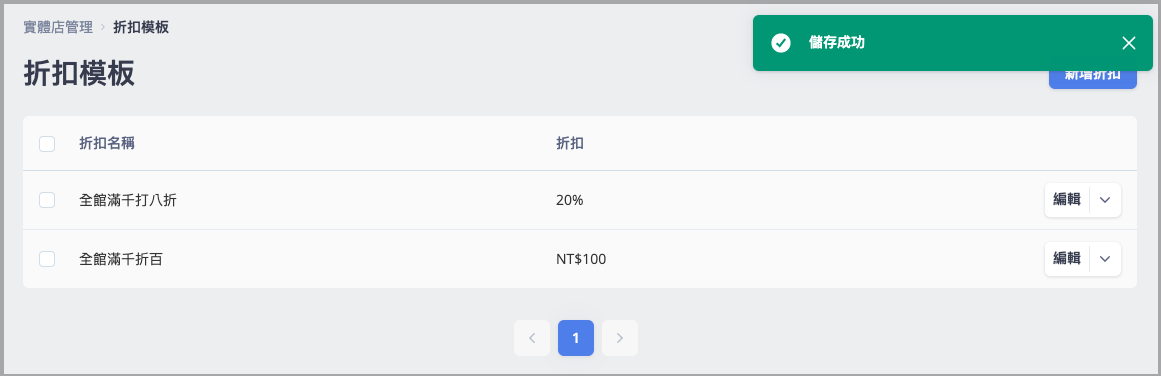The height and width of the screenshot is (376, 1161).
Task: Select the 全館滿千打八折 row name
Action: (x=128, y=200)
